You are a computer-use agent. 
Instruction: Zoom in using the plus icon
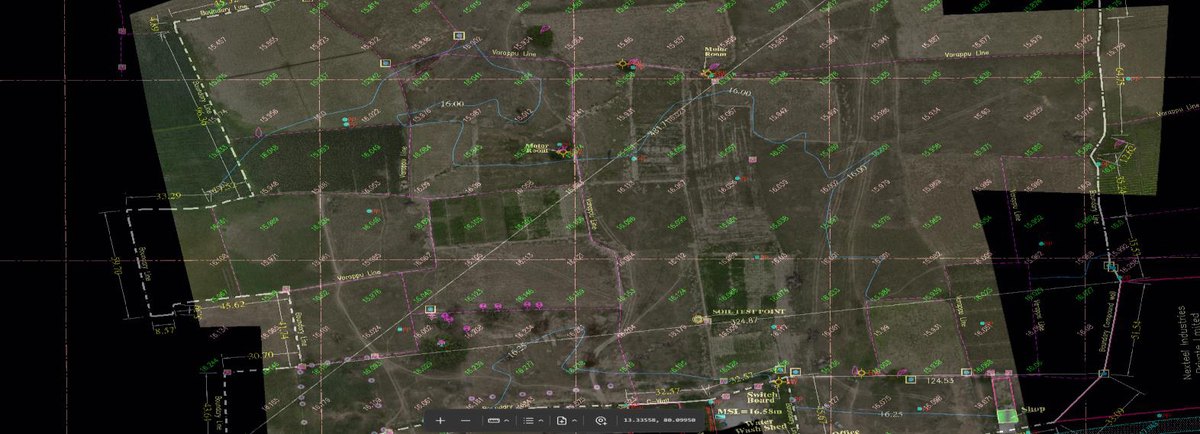coord(440,421)
